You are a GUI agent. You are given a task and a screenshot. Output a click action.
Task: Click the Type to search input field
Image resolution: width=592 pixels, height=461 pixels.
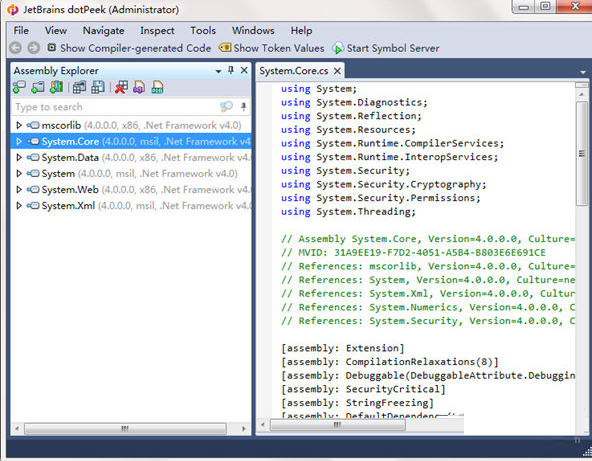click(x=115, y=107)
